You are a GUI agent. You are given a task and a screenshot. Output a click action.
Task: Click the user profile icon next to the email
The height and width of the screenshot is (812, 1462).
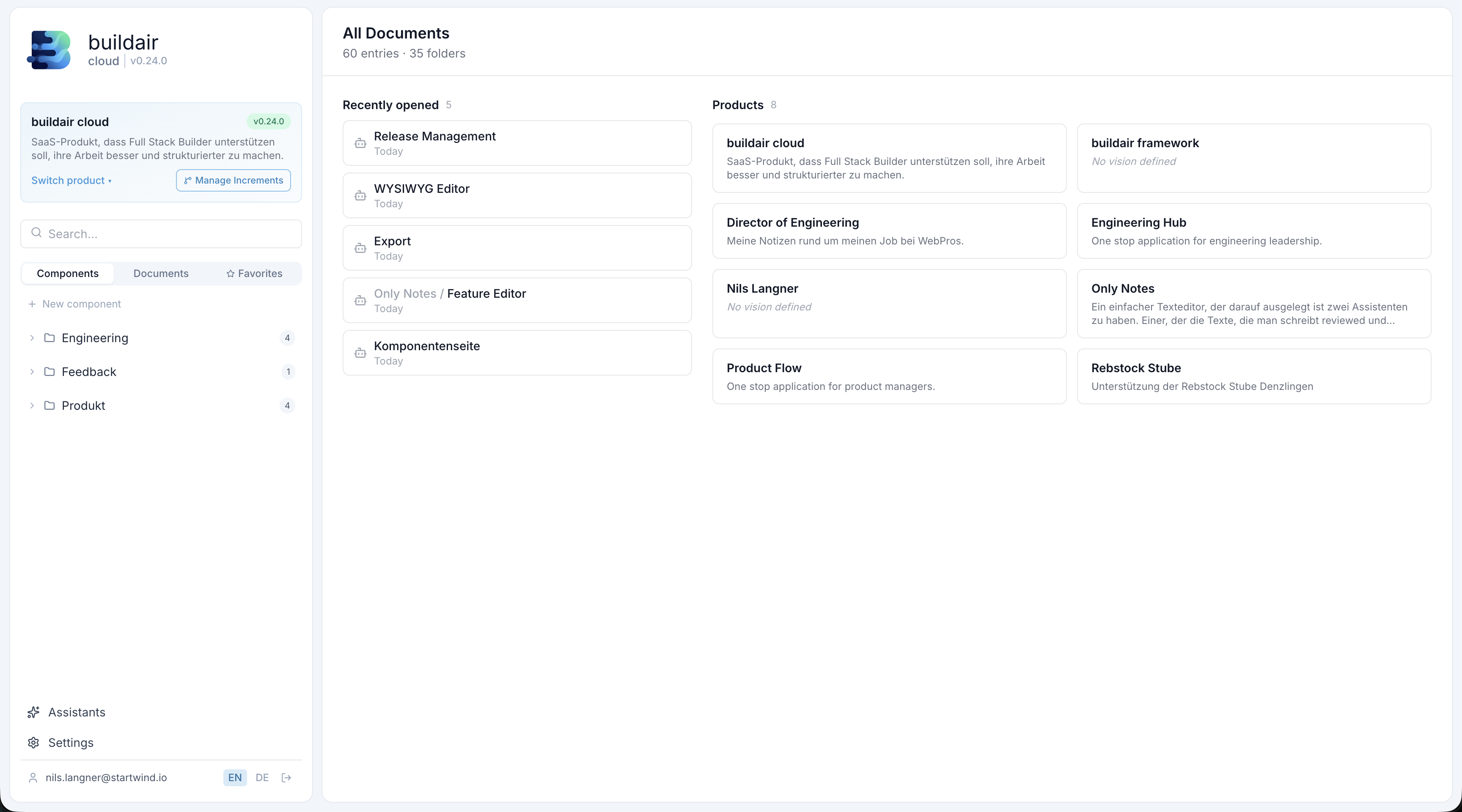[33, 777]
